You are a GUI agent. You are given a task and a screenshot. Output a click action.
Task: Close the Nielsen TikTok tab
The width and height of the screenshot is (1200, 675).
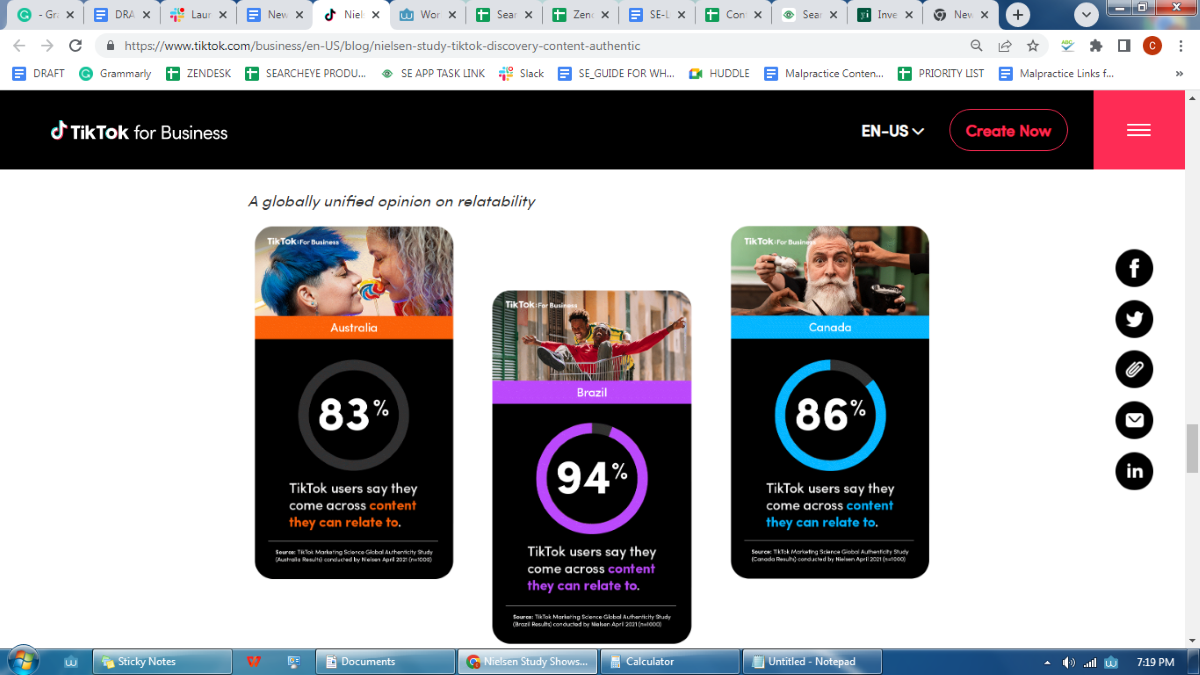[375, 15]
